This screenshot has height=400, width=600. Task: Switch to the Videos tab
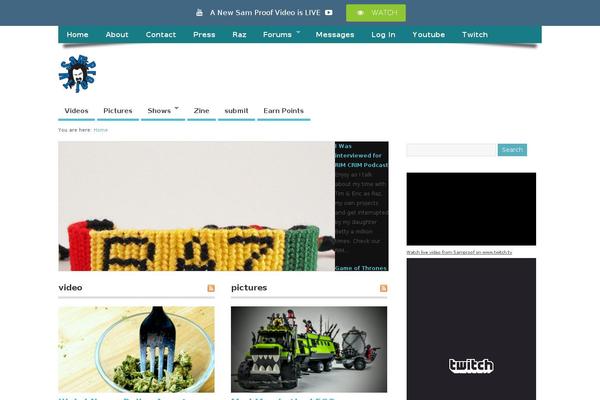(x=77, y=111)
